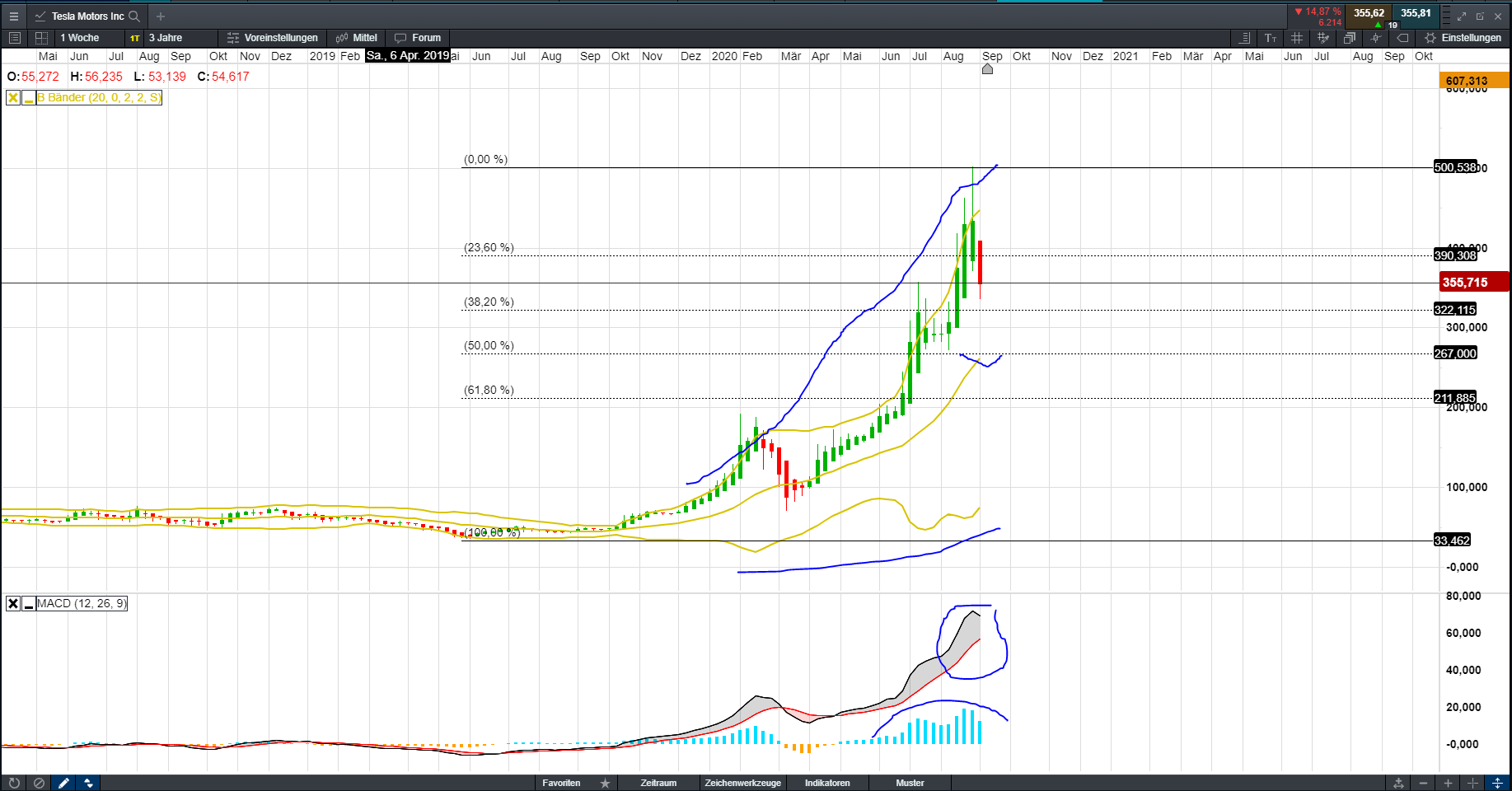Click the clear drawings circle-slash icon

pyautogui.click(x=39, y=783)
